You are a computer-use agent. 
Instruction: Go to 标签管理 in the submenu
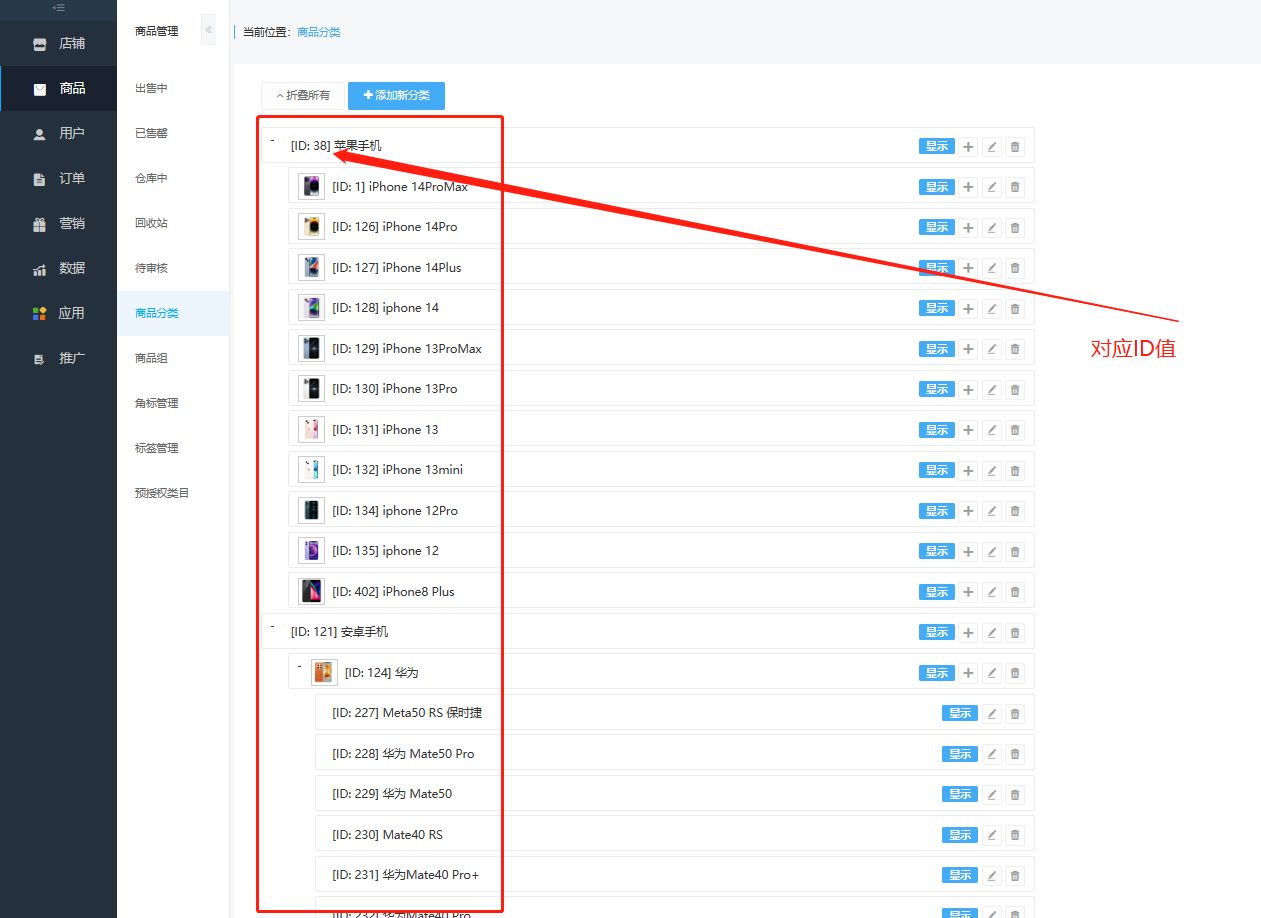pos(156,448)
